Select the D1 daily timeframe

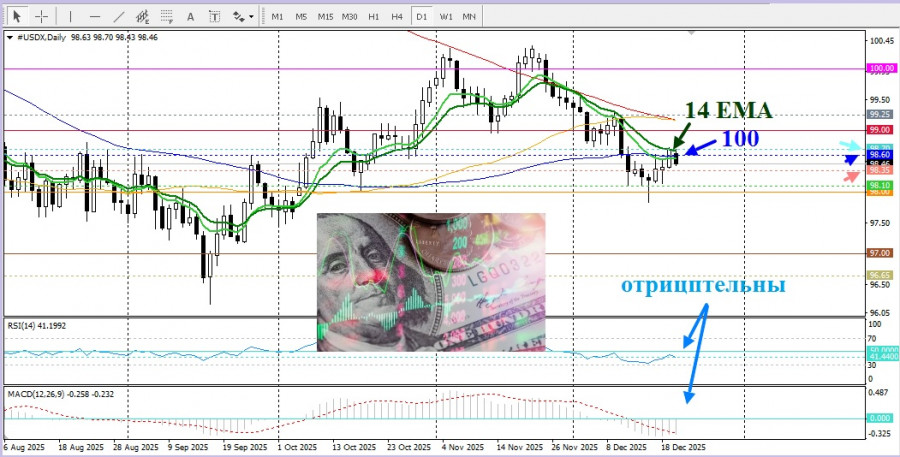[x=421, y=17]
